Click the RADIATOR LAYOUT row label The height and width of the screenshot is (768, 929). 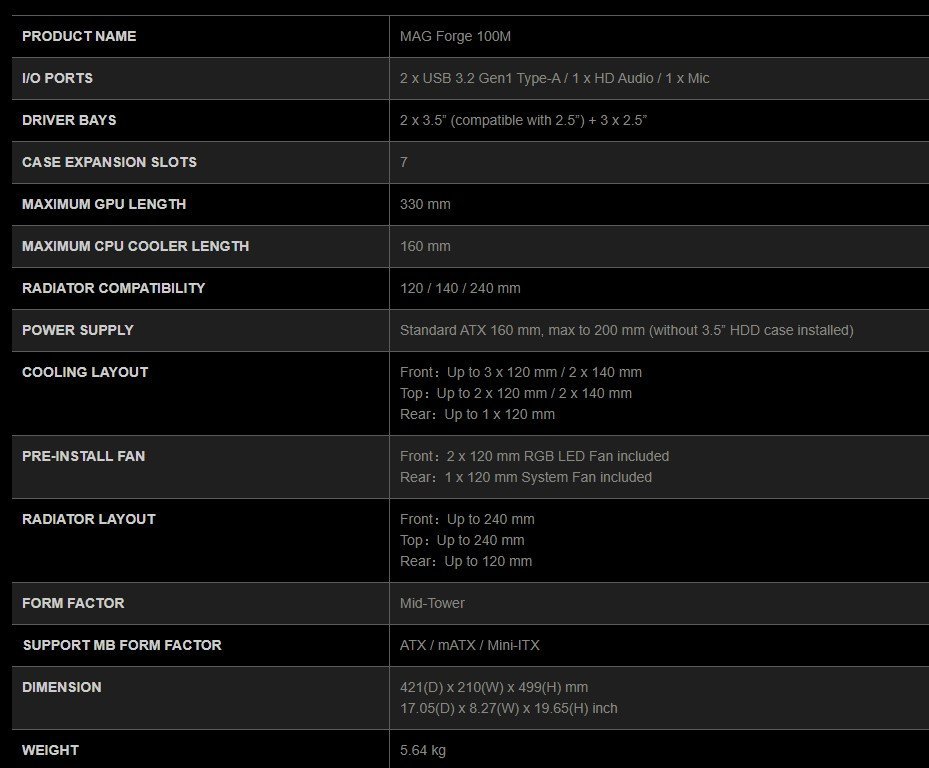click(x=89, y=519)
